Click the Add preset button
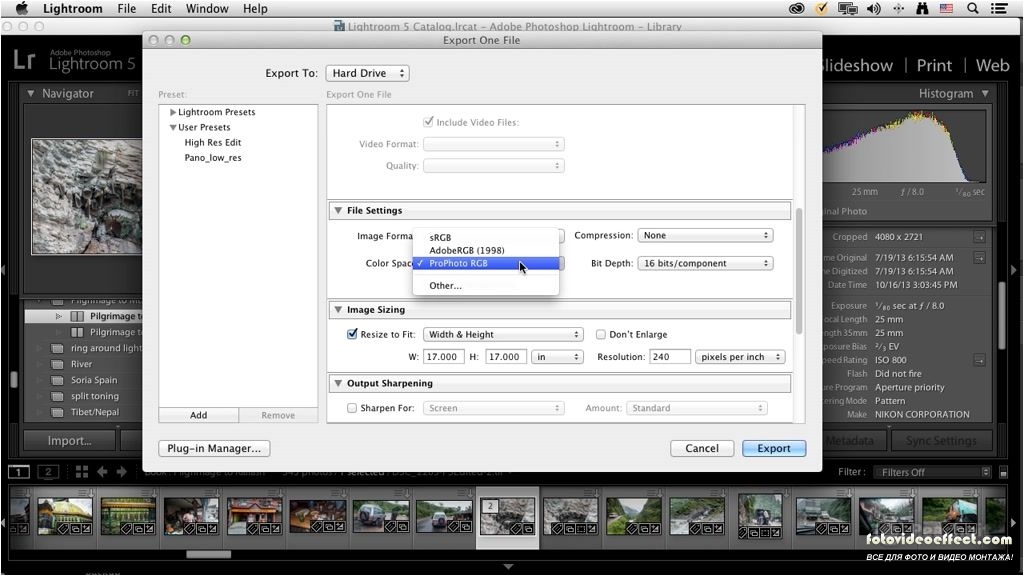This screenshot has width=1024, height=576. [x=199, y=415]
